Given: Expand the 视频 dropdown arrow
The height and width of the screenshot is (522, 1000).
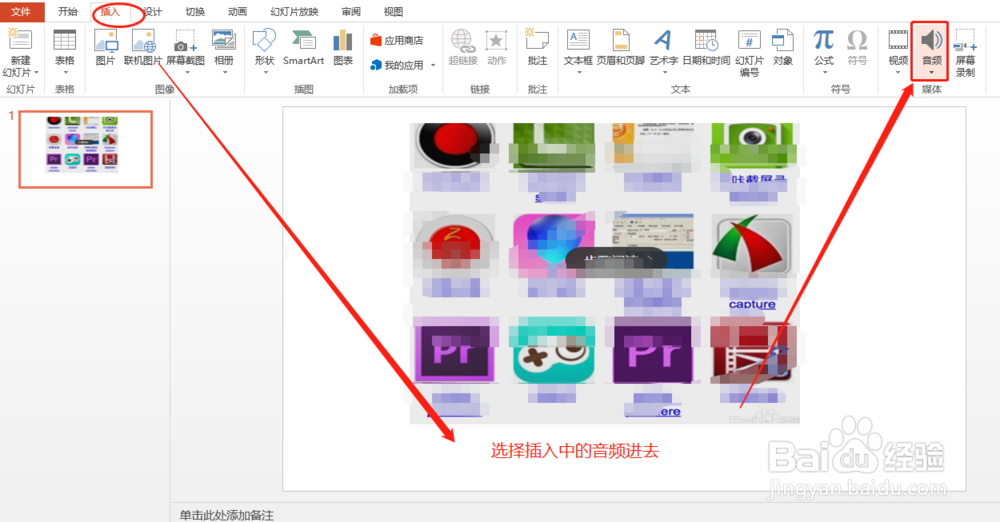Looking at the screenshot, I should 898,72.
